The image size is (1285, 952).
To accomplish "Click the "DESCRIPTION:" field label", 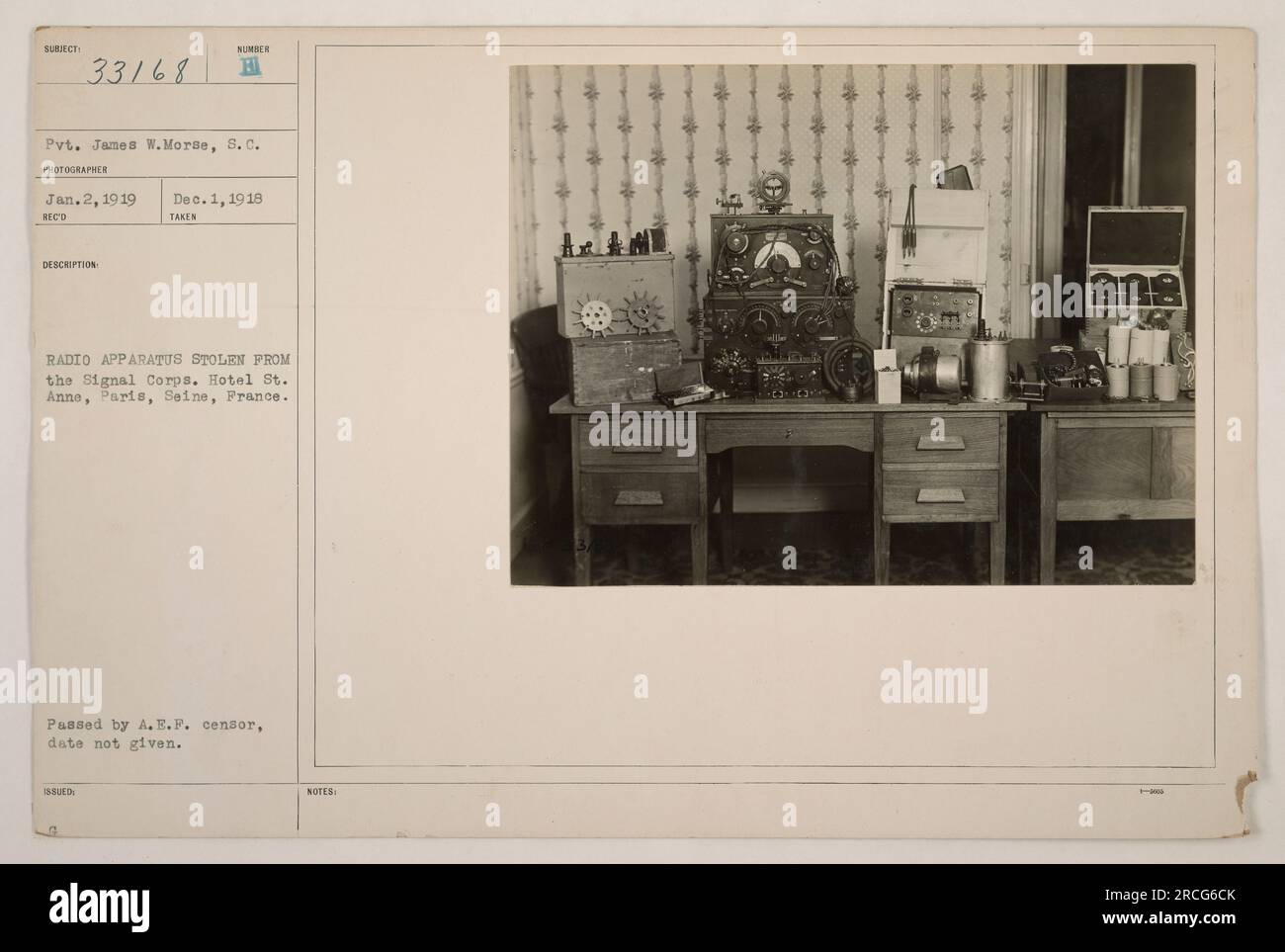I will coord(69,264).
